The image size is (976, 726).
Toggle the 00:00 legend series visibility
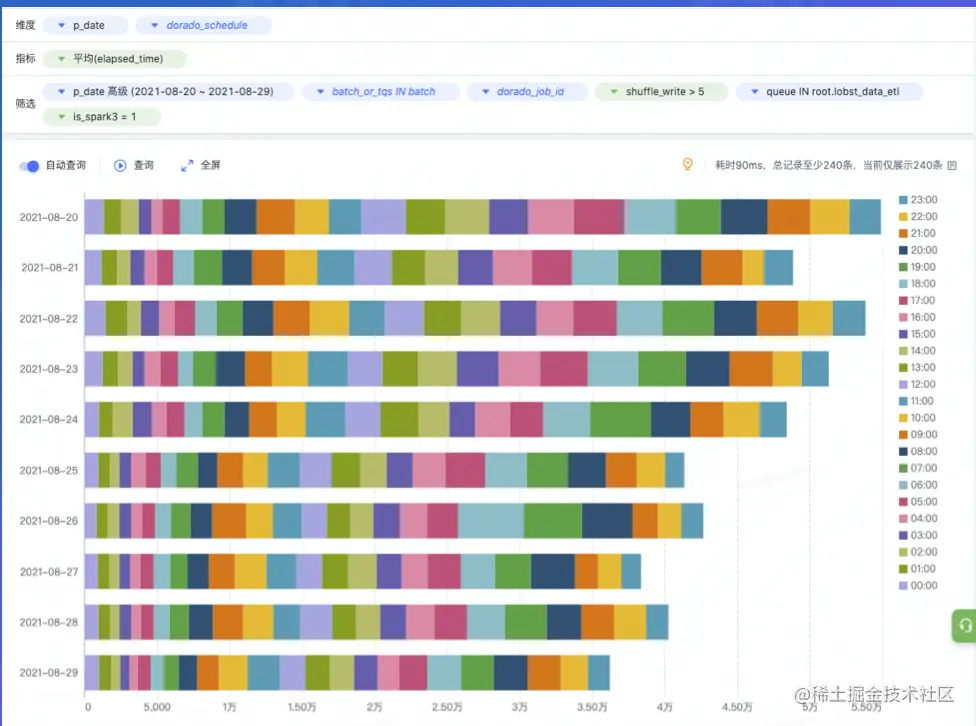tap(918, 585)
